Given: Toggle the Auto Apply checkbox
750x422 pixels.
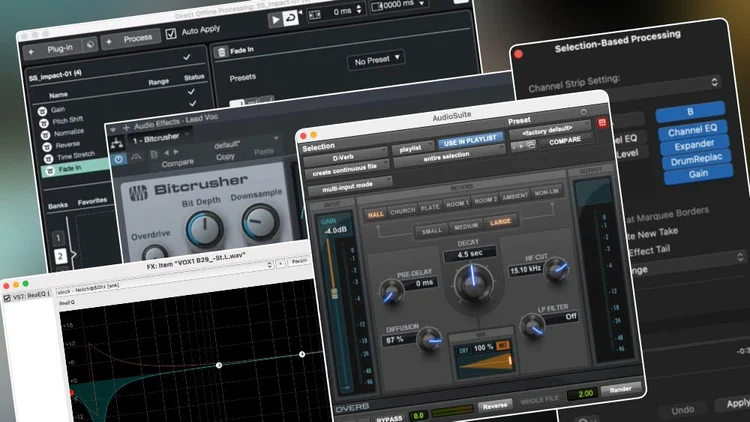Looking at the screenshot, I should pos(171,34).
